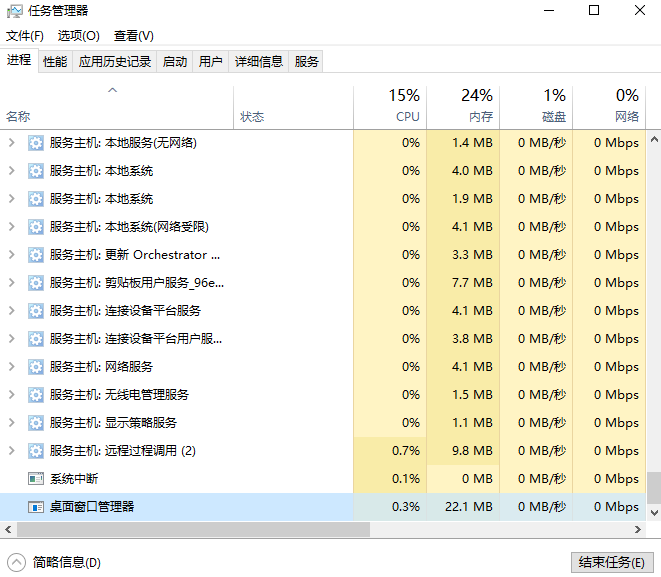Switch to the 性能 tab

[55, 62]
